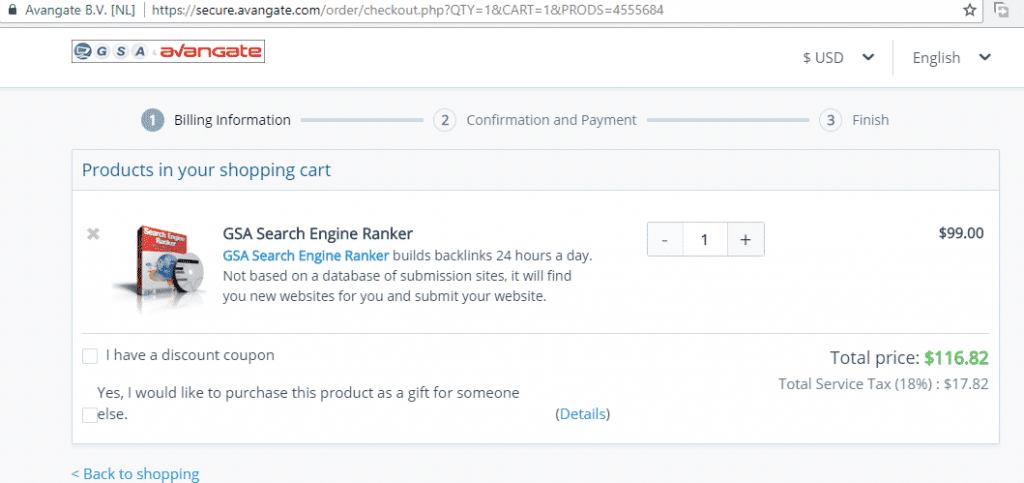The width and height of the screenshot is (1024, 483).
Task: Click the address bar URL
Action: 408,10
